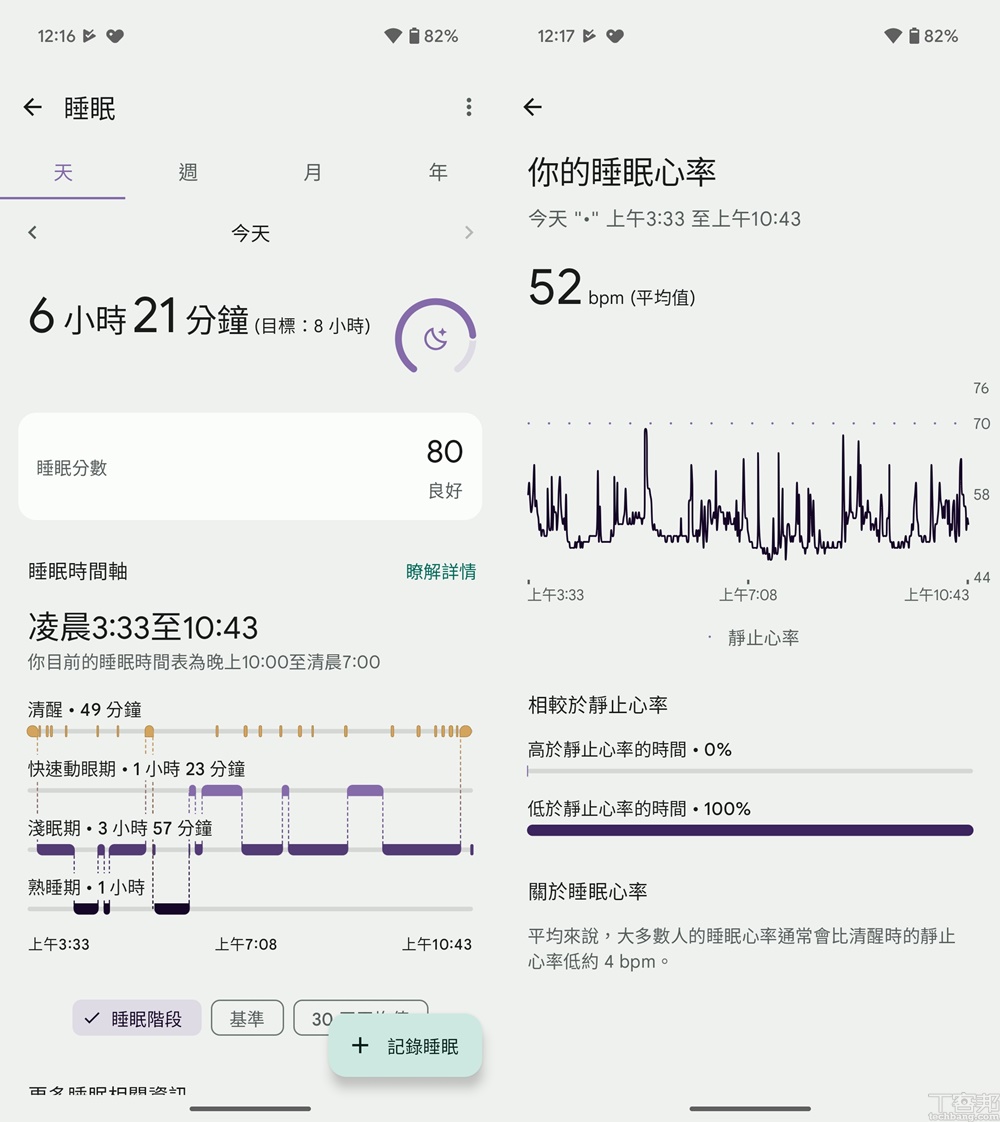Tap the right screen 12:17 clock
The width and height of the screenshot is (1000, 1122).
coord(556,36)
